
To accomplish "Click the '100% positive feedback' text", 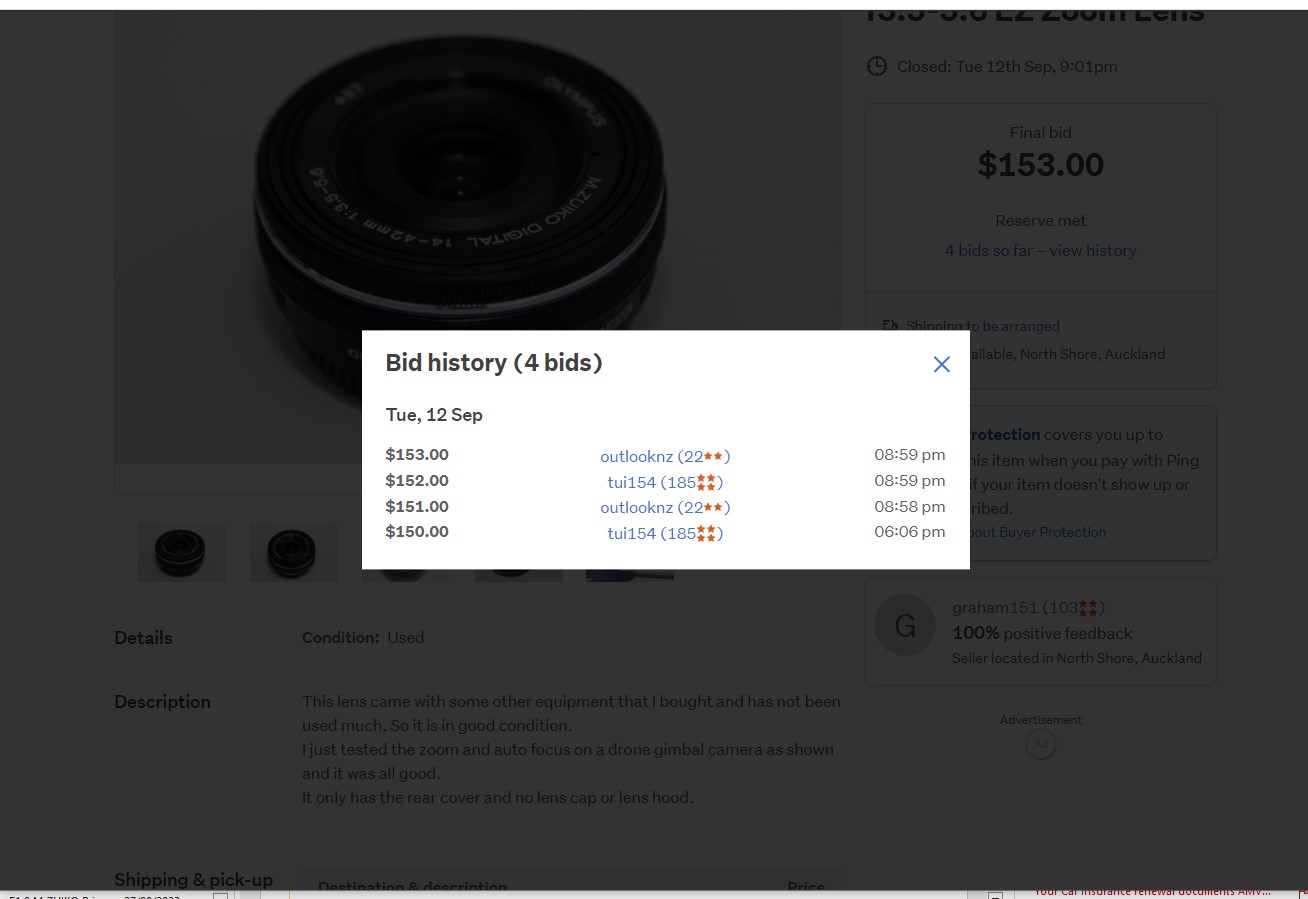I will coord(1042,633).
